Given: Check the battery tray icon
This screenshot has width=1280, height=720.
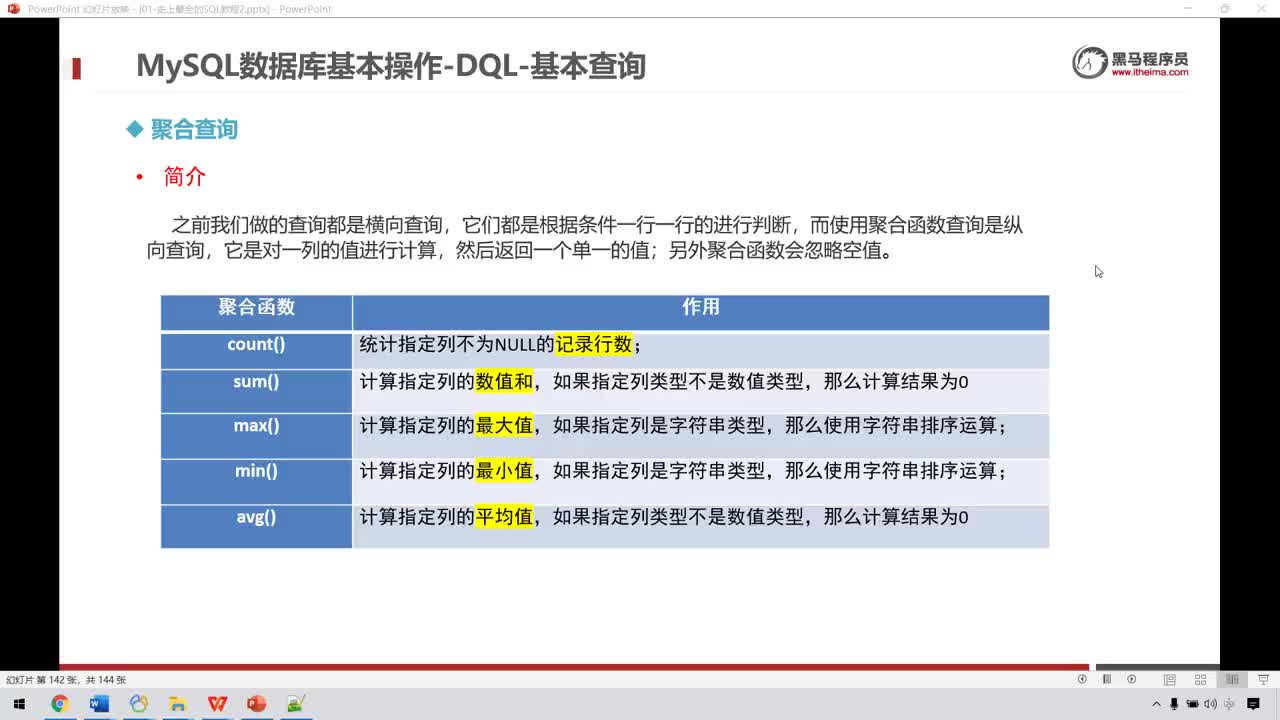Looking at the screenshot, I should pos(1192,704).
